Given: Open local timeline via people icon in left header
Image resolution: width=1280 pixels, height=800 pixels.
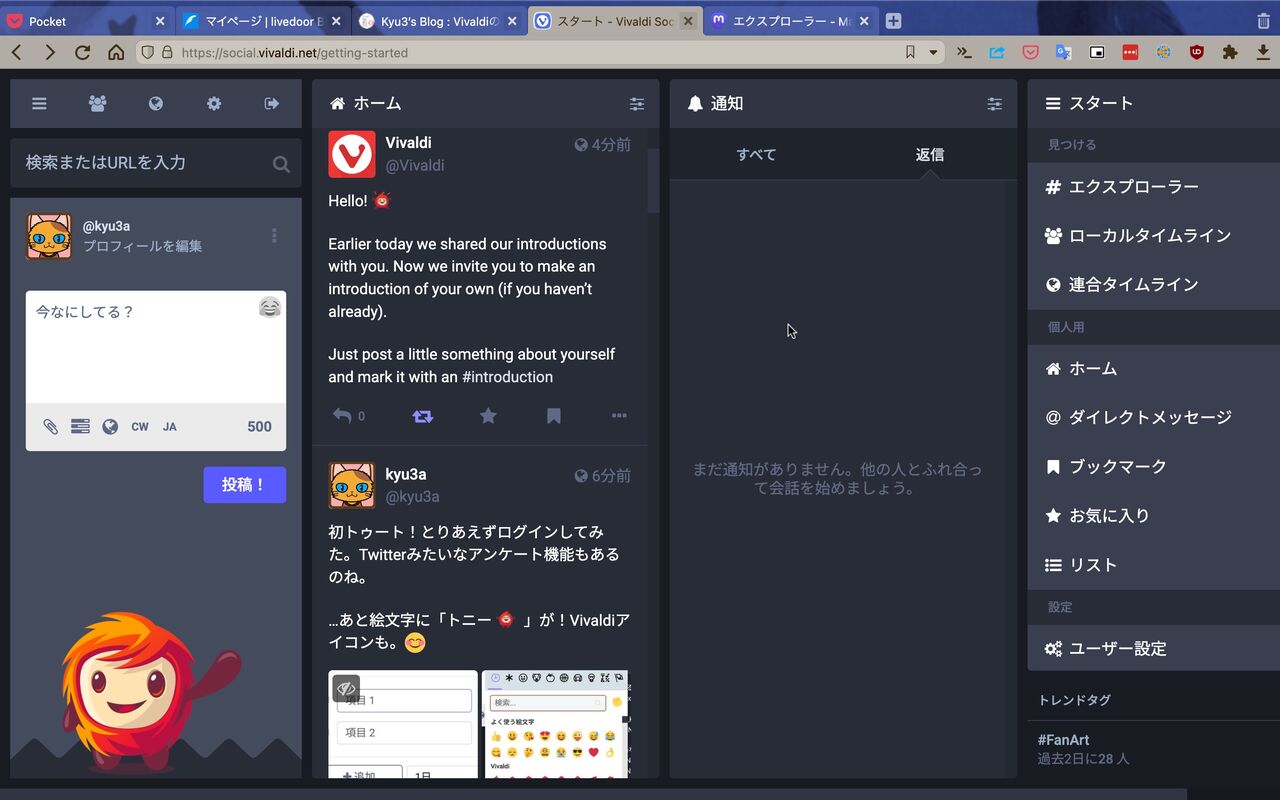Looking at the screenshot, I should point(97,103).
